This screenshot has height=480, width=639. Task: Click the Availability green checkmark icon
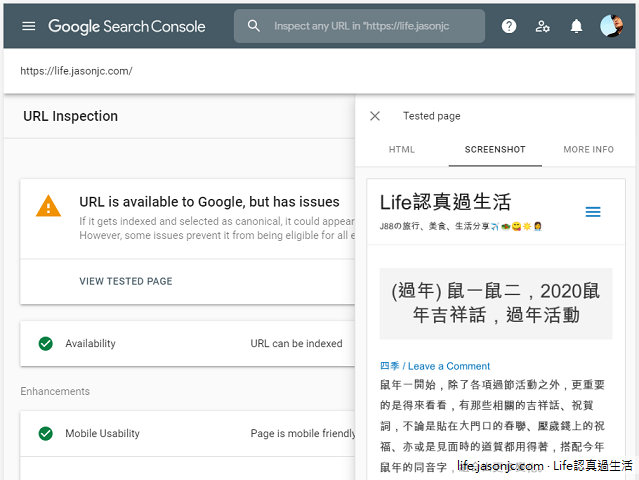click(46, 343)
